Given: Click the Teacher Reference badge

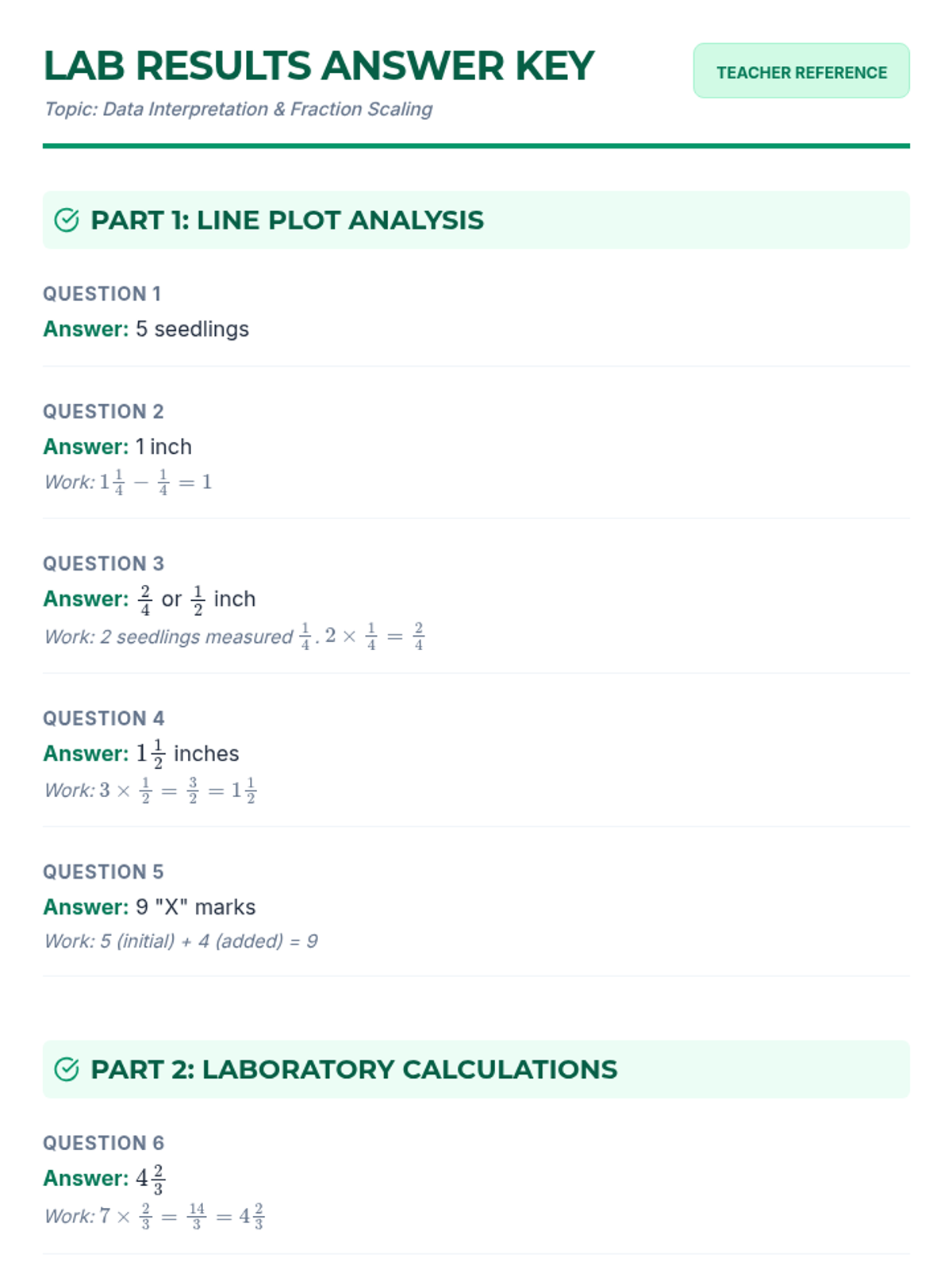Looking at the screenshot, I should click(801, 71).
